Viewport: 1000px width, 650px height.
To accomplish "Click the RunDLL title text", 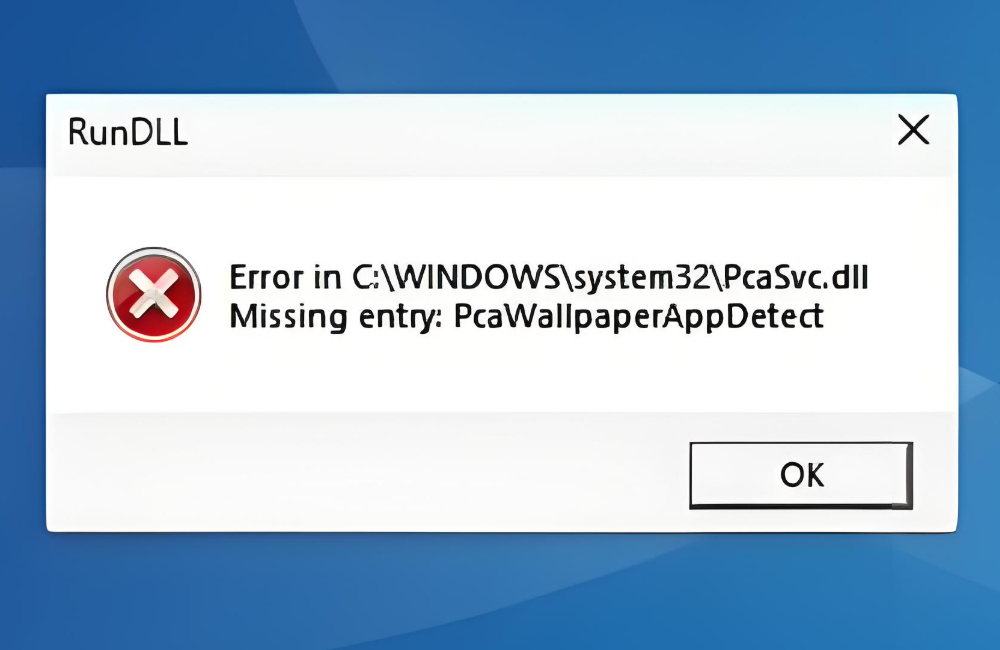I will [x=128, y=132].
